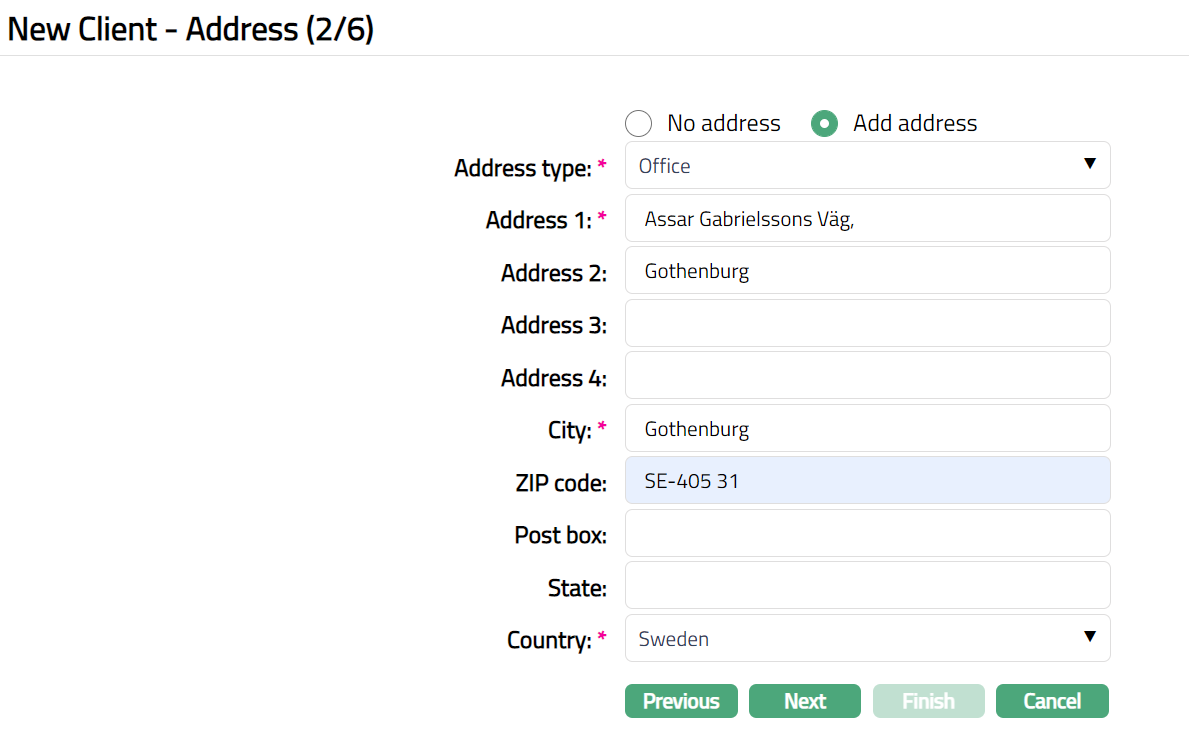Click the Address type label
The width and height of the screenshot is (1189, 731).
(522, 168)
